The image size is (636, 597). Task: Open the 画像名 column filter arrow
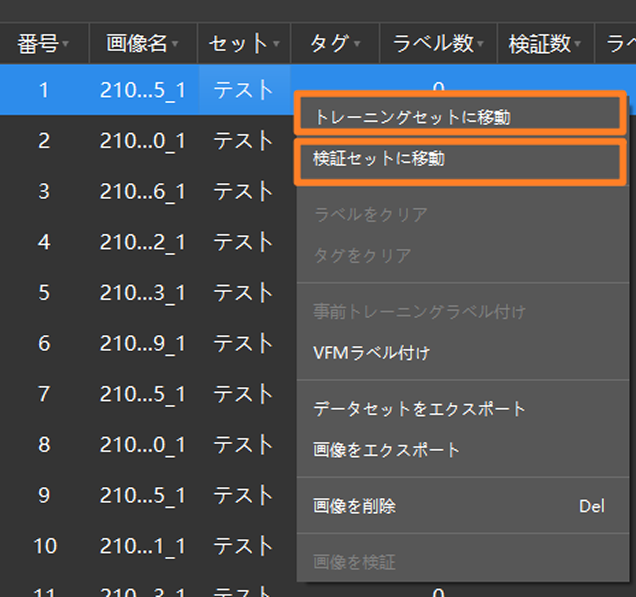pos(175,43)
